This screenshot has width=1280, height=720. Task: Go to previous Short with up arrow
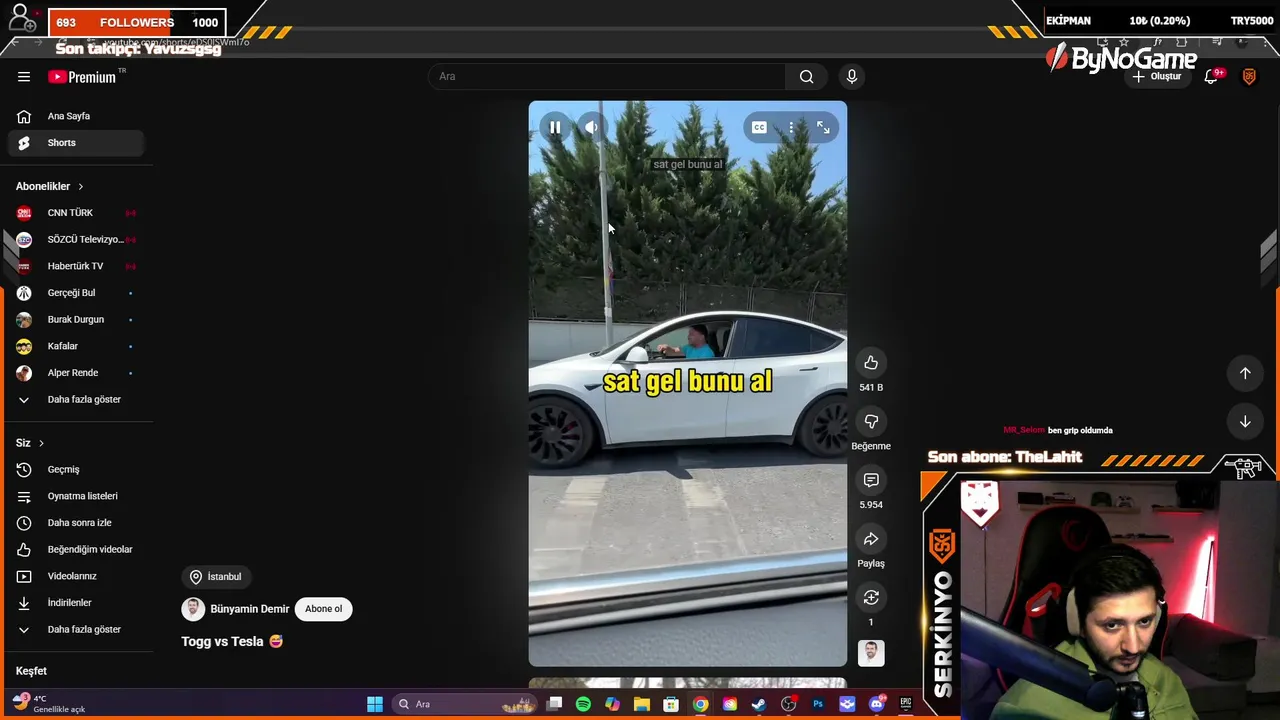point(1245,373)
